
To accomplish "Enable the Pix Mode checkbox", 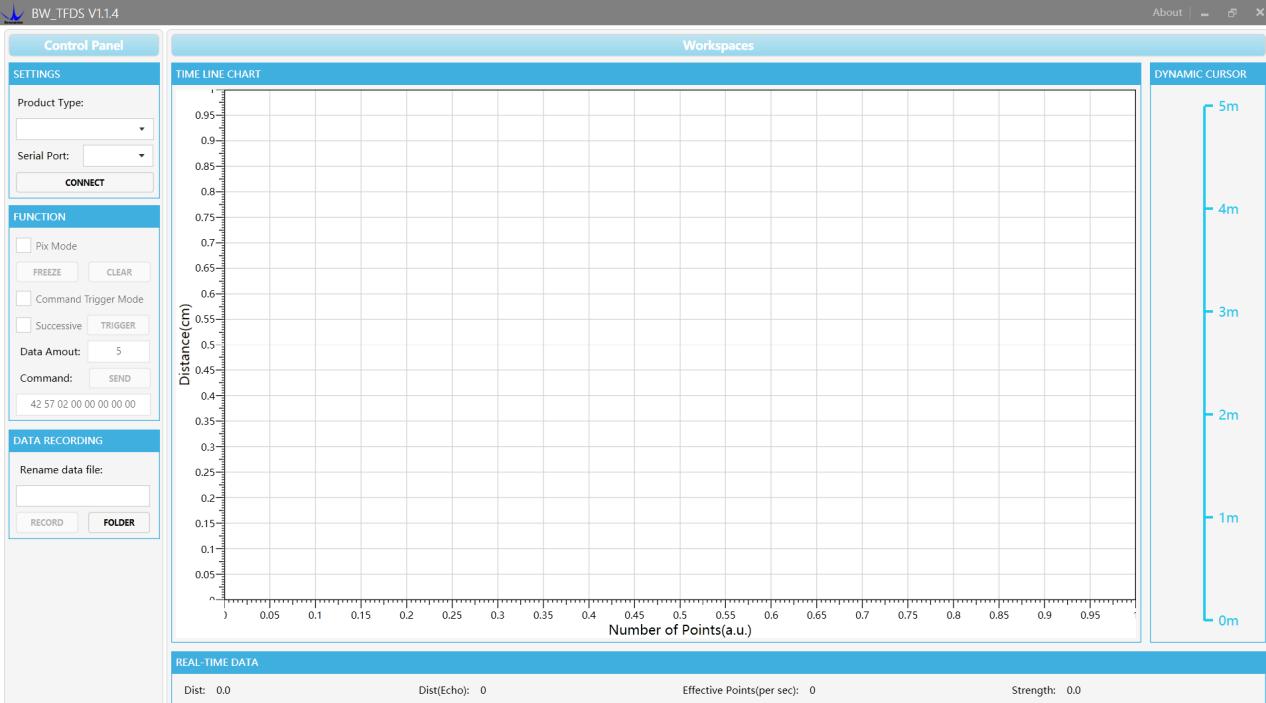I will coord(24,246).
